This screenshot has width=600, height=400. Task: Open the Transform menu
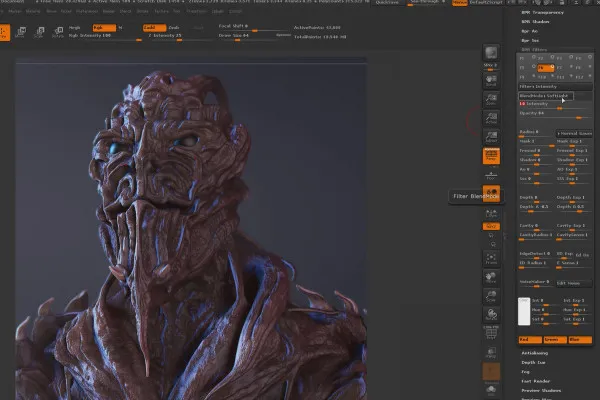[x=196, y=11]
